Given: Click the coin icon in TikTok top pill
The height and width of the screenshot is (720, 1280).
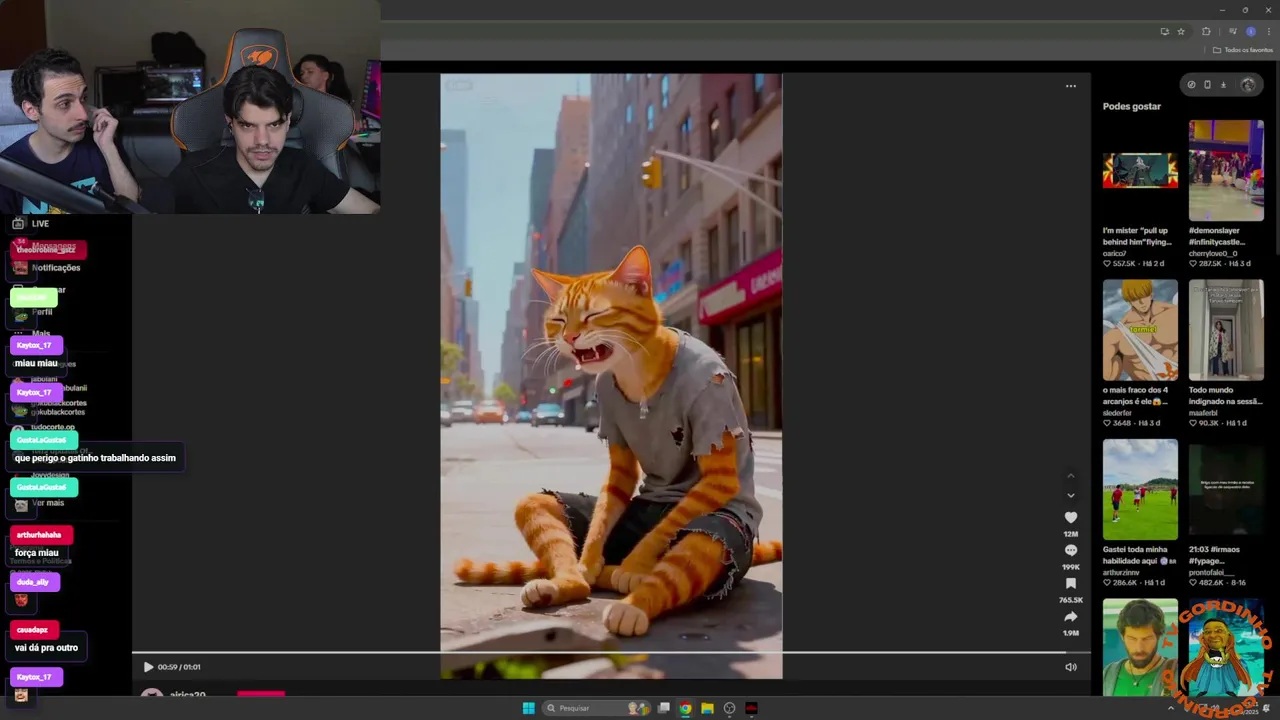Looking at the screenshot, I should coord(1191,85).
